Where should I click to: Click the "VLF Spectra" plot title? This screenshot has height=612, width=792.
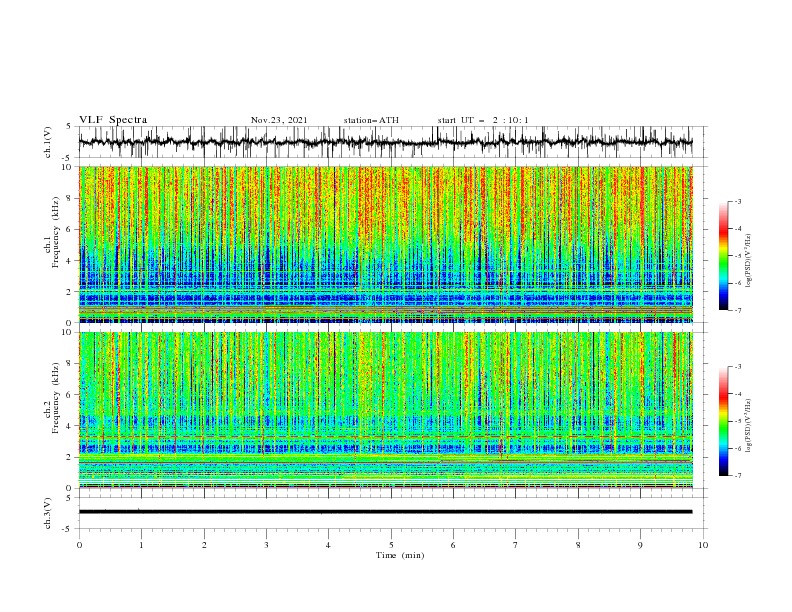tap(113, 120)
